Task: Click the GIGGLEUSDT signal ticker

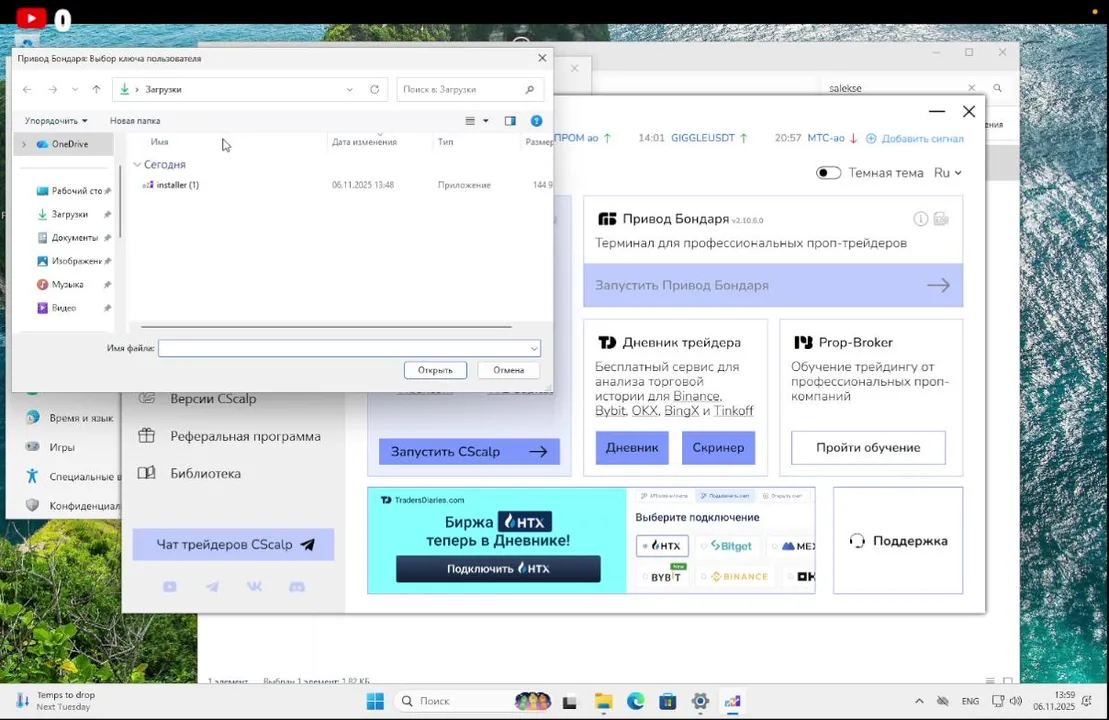Action: 702,138
